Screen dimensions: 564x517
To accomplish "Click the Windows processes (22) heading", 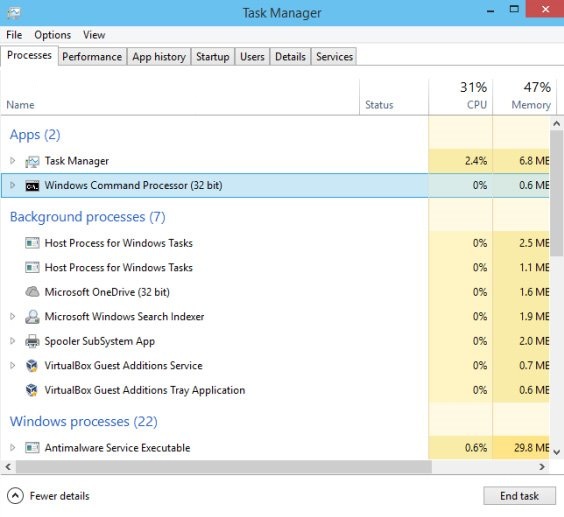I will point(83,422).
